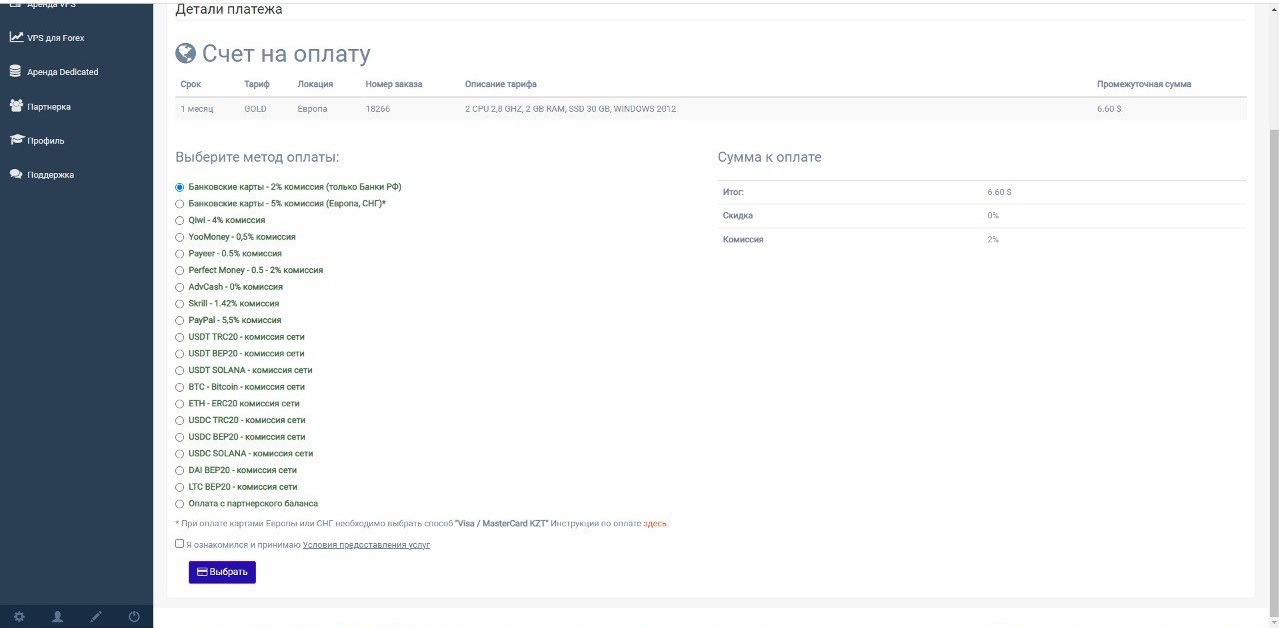1279x628 pixels.
Task: Click the Профиль graduation cap icon
Action: tap(16, 140)
